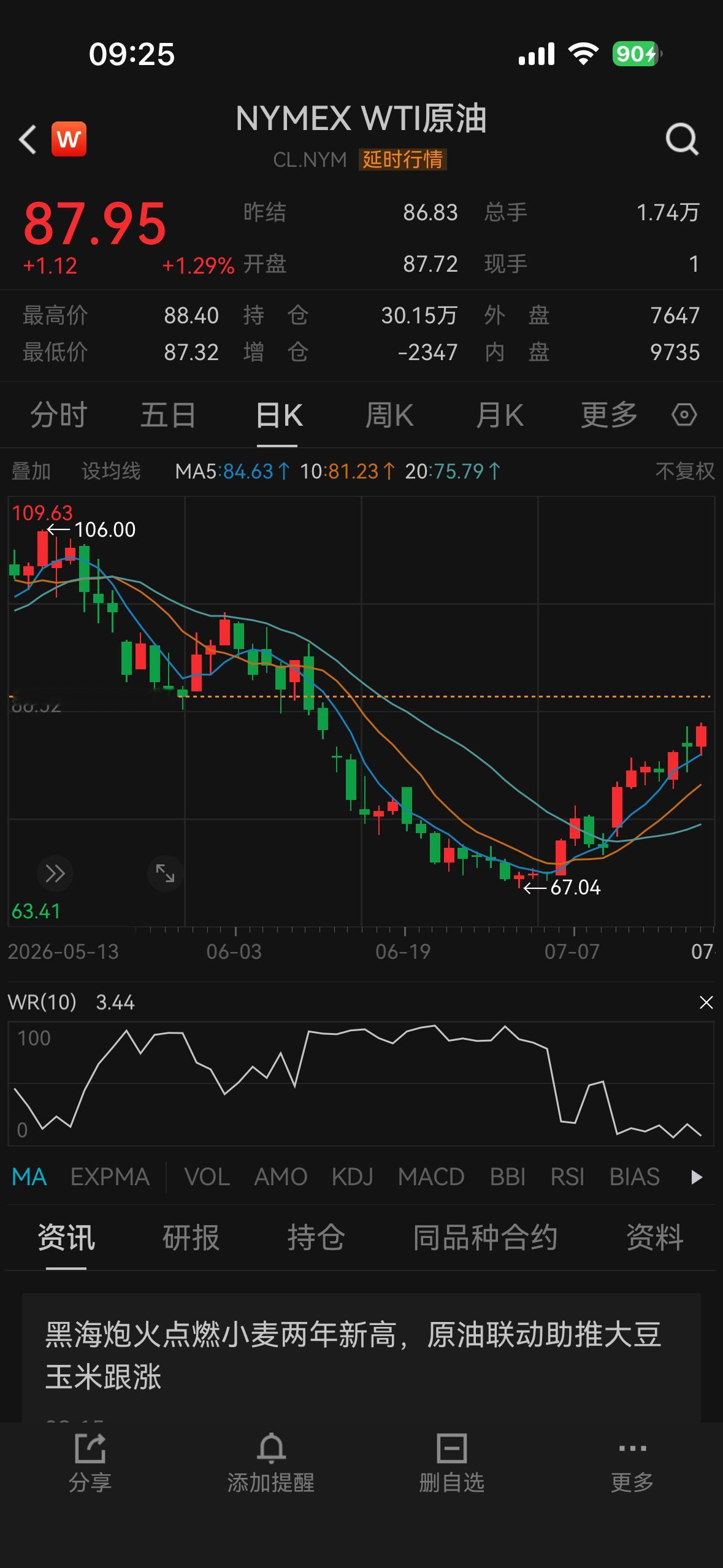Select the KDJ indicator
Viewport: 723px width, 1568px height.
coord(353,1177)
